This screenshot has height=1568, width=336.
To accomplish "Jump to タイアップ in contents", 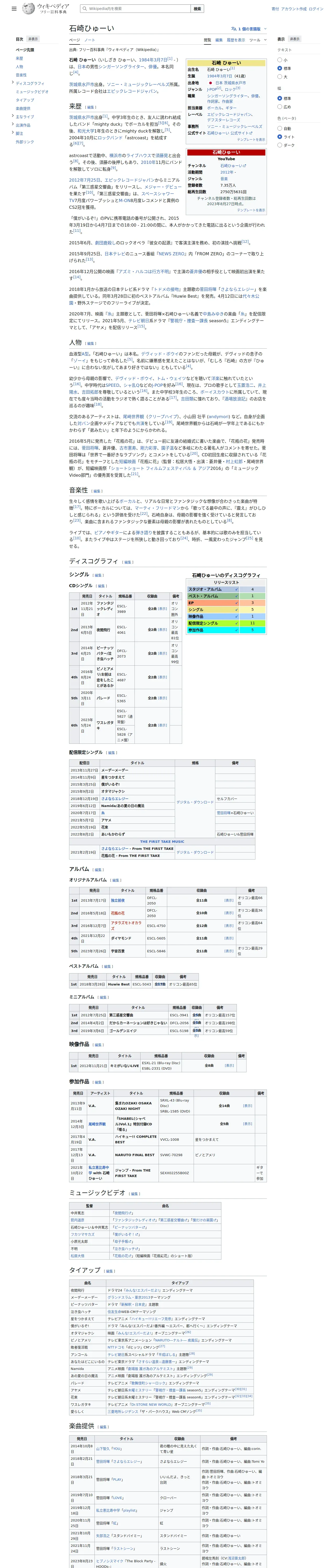I will tap(25, 100).
